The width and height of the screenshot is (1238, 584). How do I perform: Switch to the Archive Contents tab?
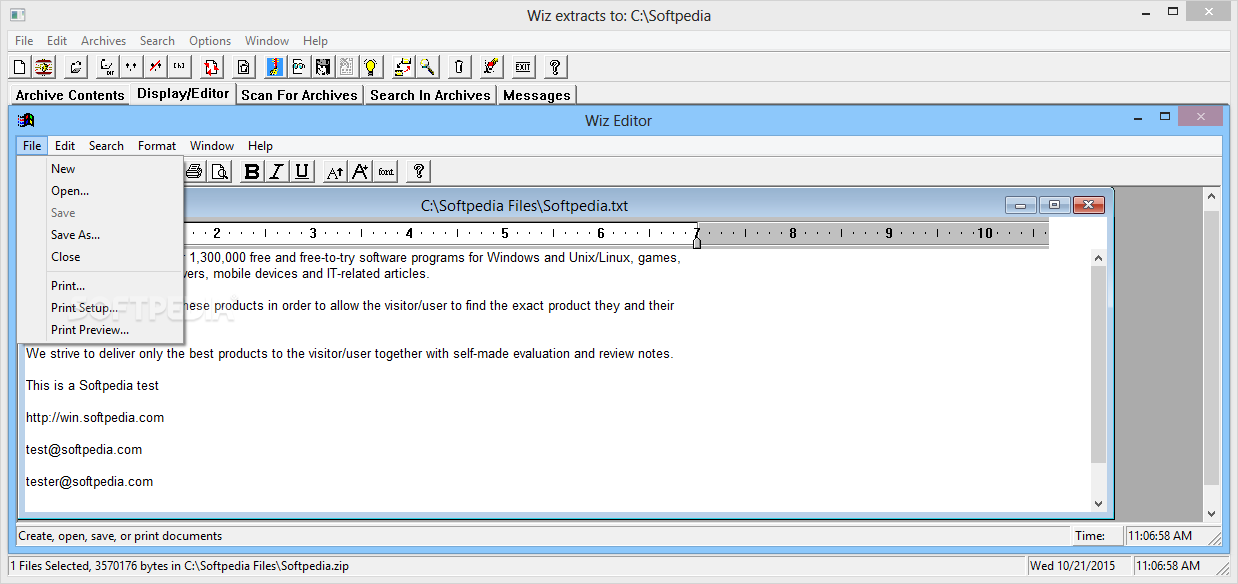click(70, 95)
